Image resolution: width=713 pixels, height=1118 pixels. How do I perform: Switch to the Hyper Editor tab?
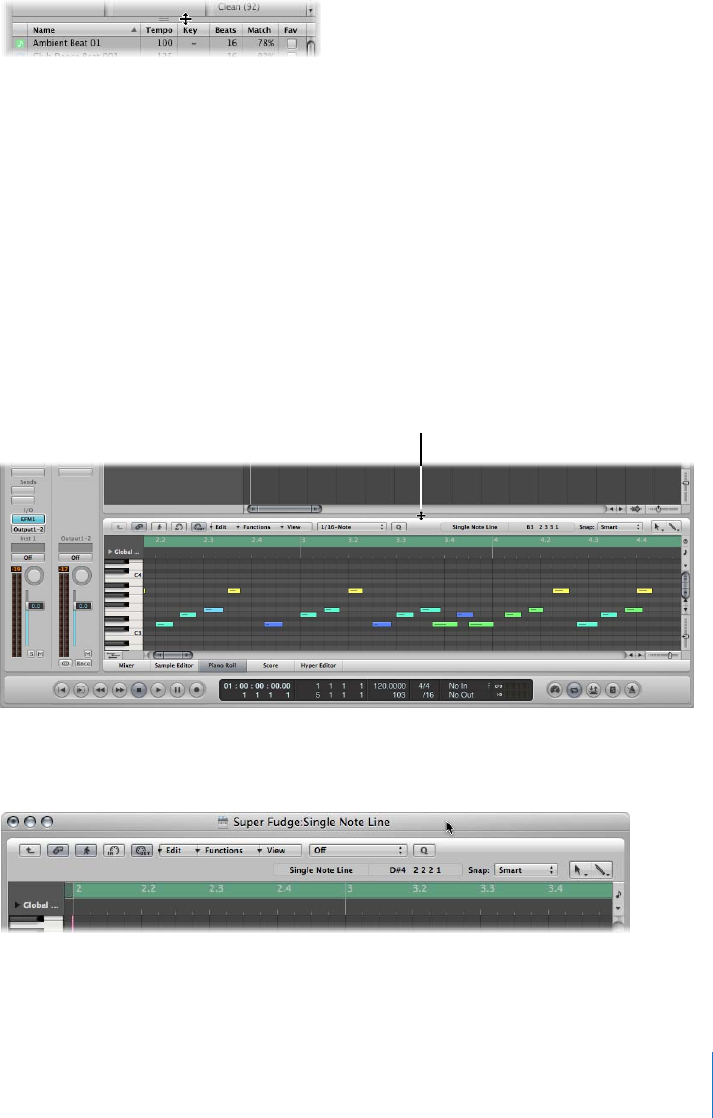[x=318, y=665]
